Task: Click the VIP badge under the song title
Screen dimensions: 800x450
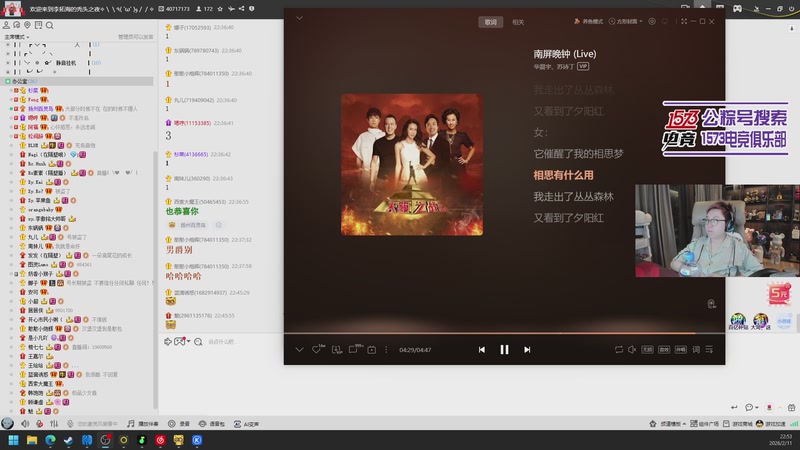Action: 583,66
